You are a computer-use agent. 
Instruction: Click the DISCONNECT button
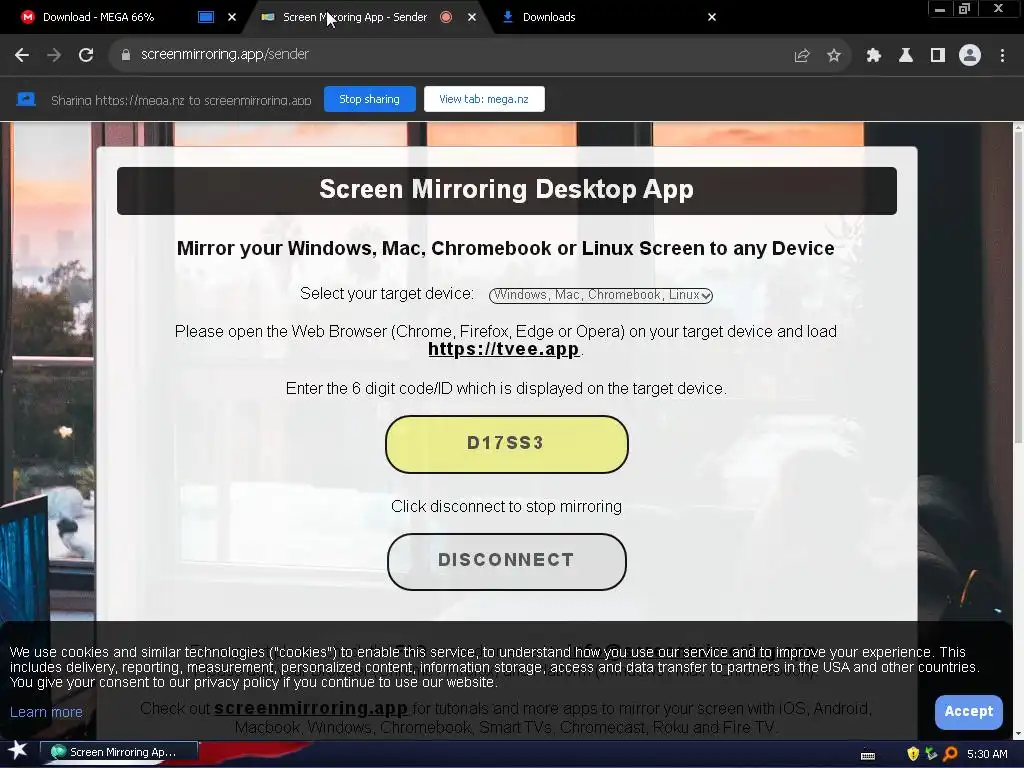pos(507,562)
